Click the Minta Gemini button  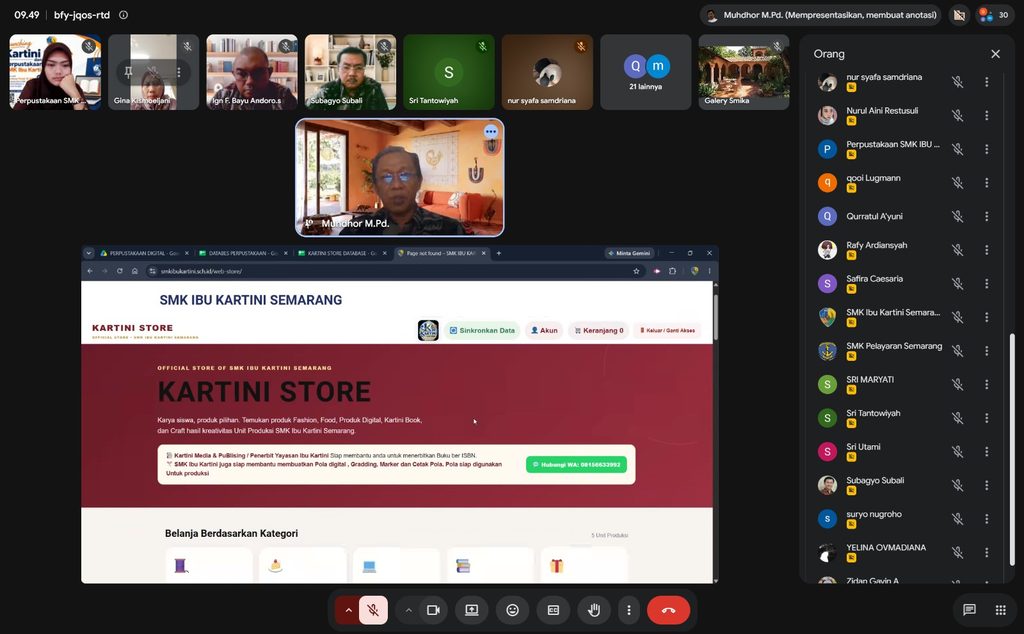point(629,253)
